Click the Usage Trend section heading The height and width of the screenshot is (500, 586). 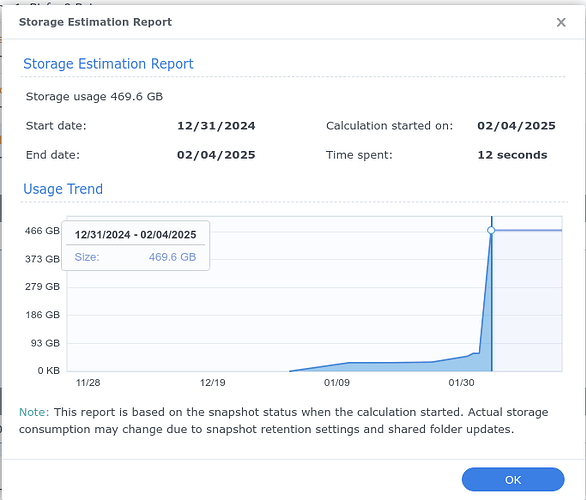click(63, 189)
